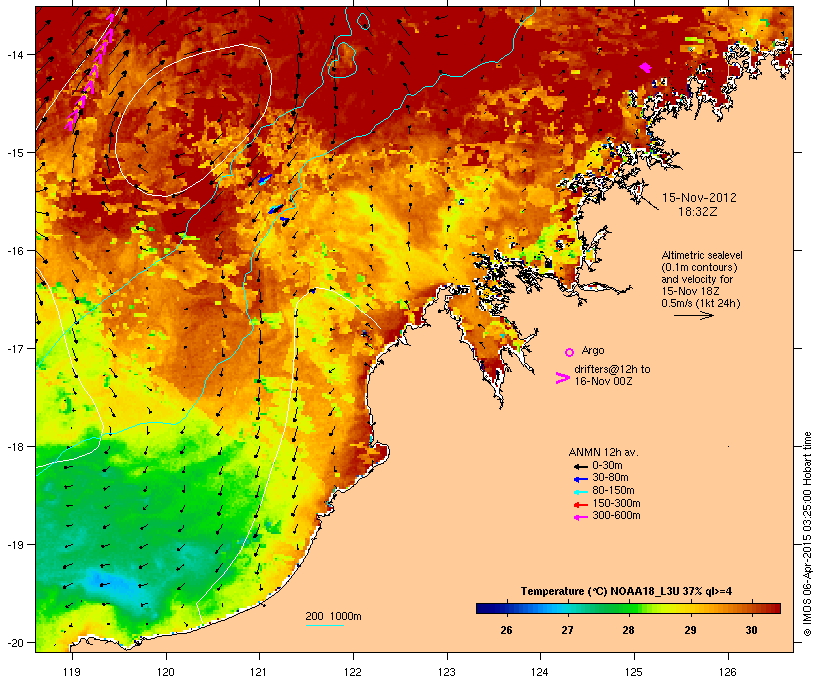Click the longitude label 119
The width and height of the screenshot is (820, 680).
[72, 672]
